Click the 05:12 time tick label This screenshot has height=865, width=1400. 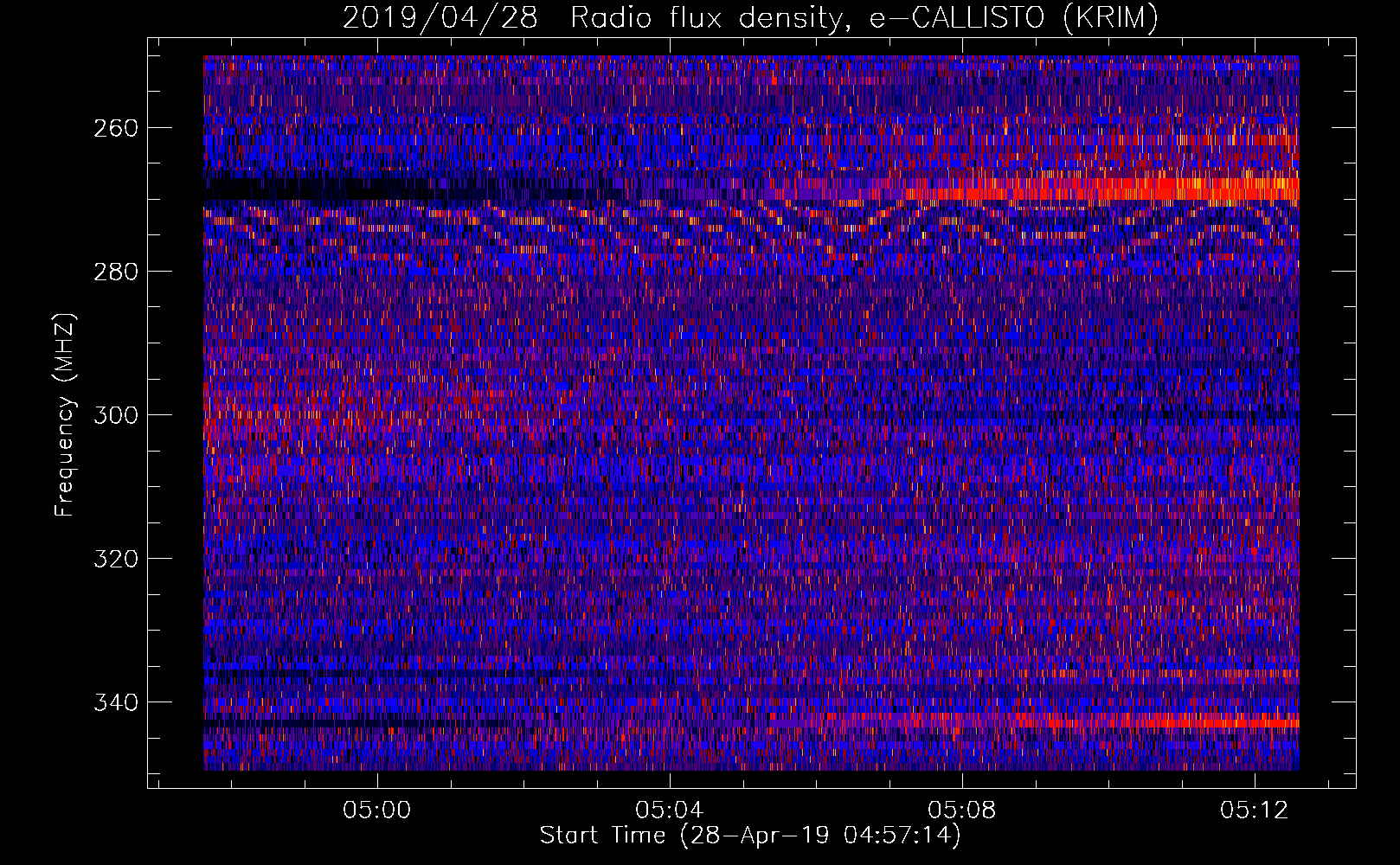(x=1255, y=811)
